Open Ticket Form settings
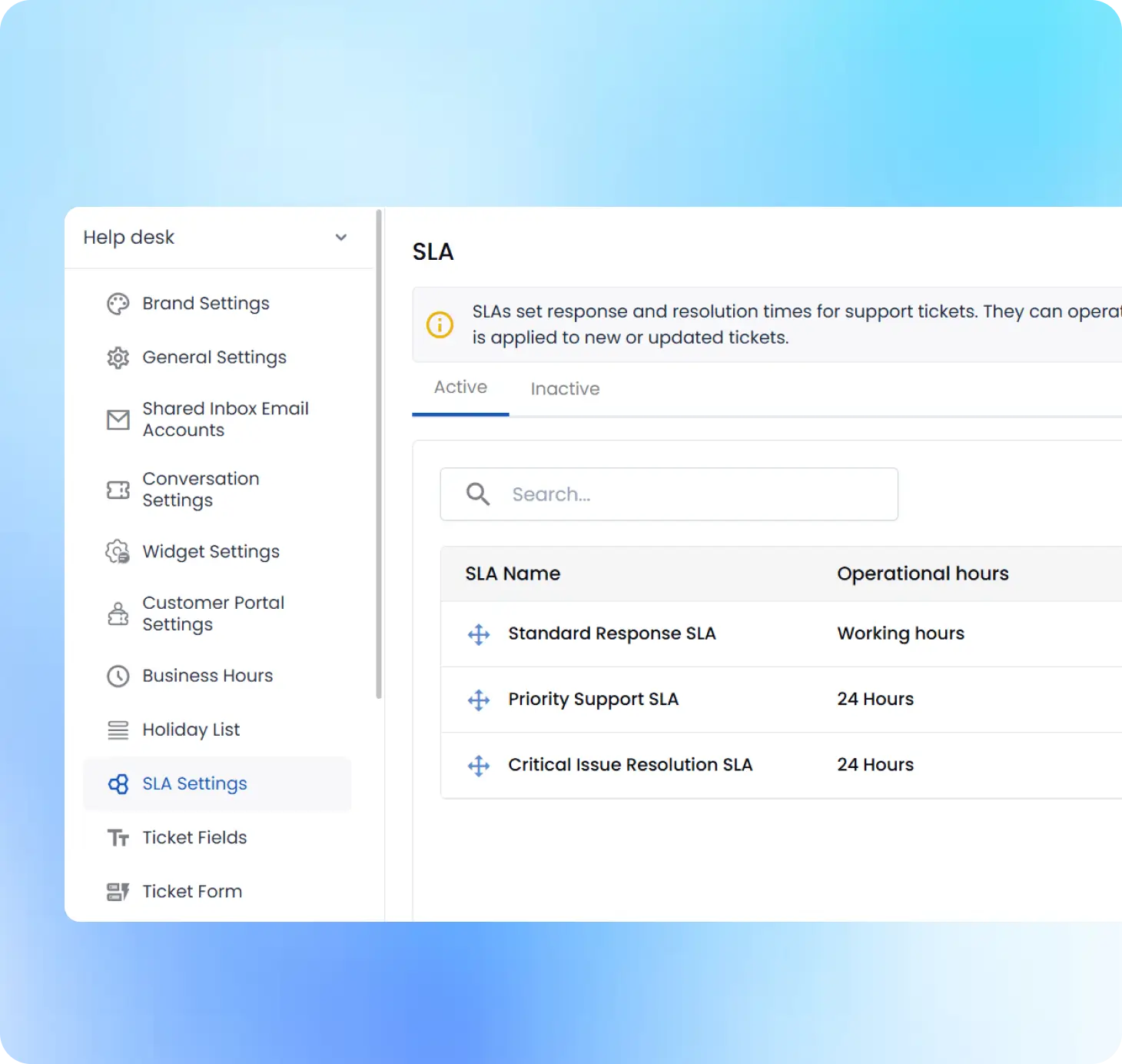Screen dimensions: 1122x1064 [192, 892]
